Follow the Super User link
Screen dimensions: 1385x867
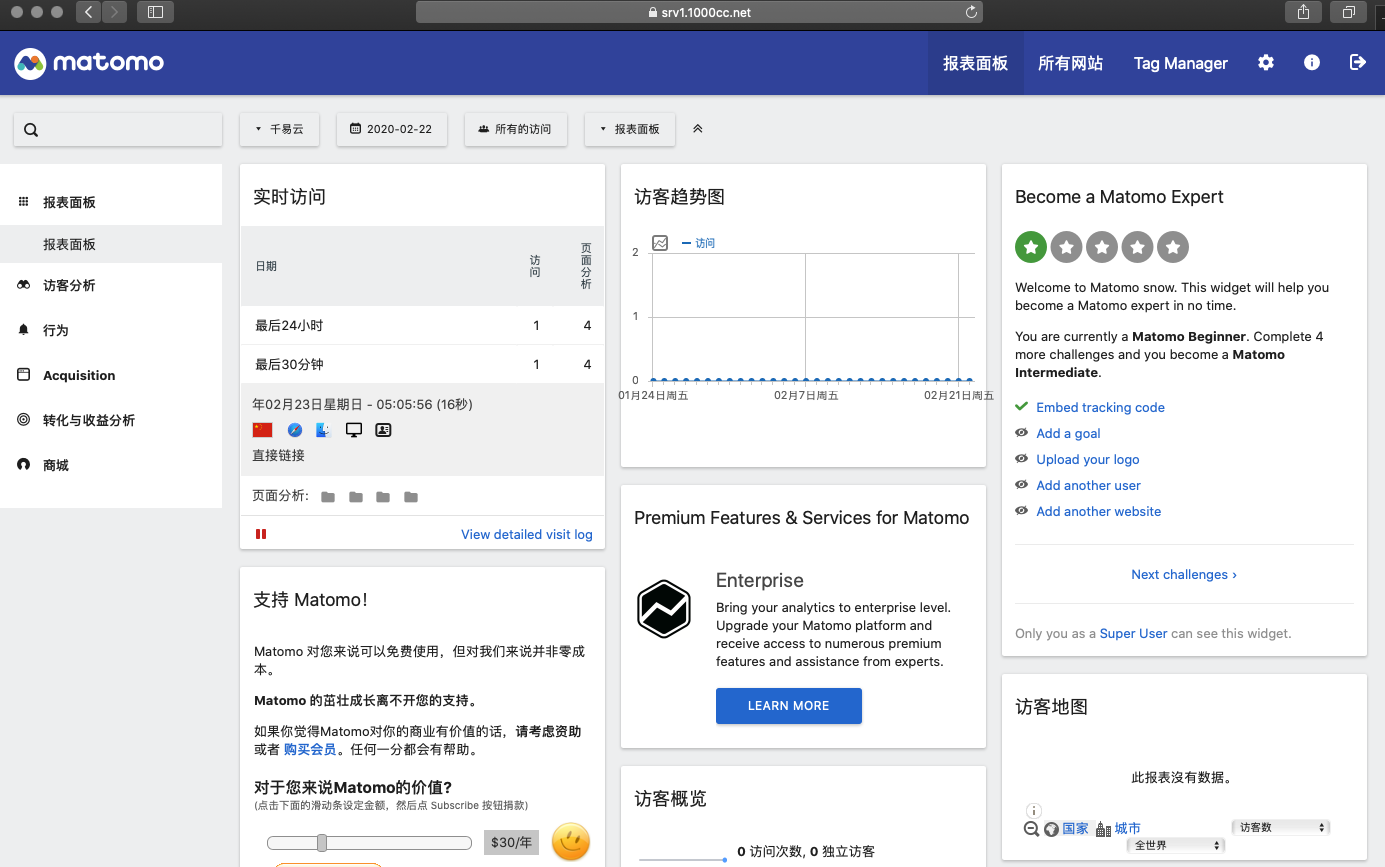1133,633
